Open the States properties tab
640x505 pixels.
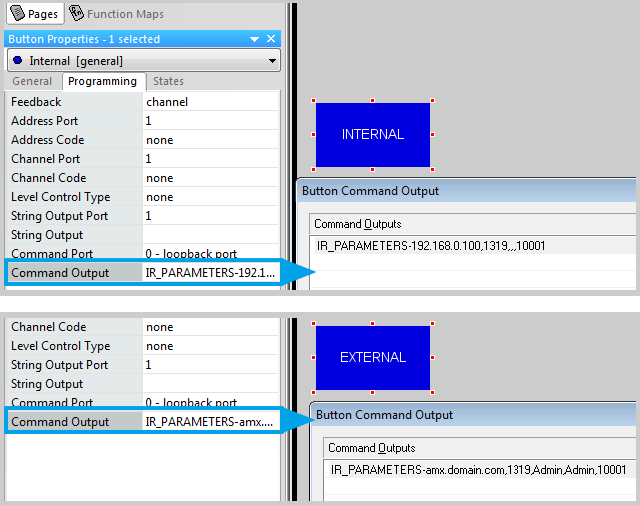coord(168,81)
